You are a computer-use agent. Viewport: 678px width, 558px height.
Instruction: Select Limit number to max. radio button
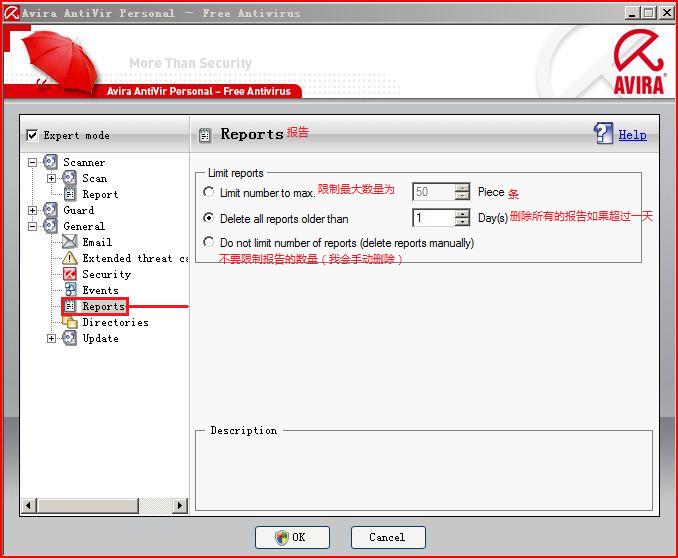tap(208, 192)
